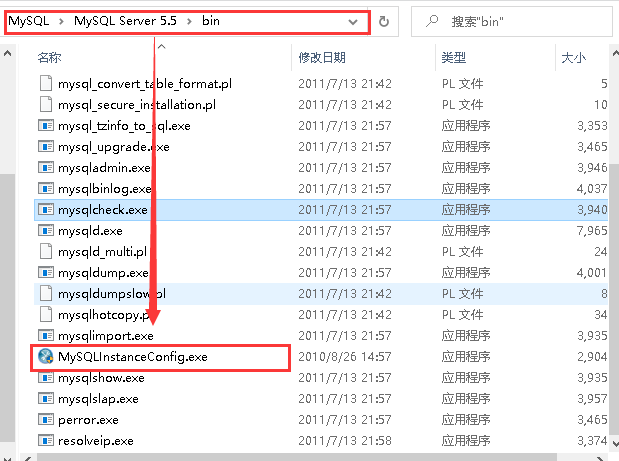Refresh the bin folder view

click(x=384, y=21)
